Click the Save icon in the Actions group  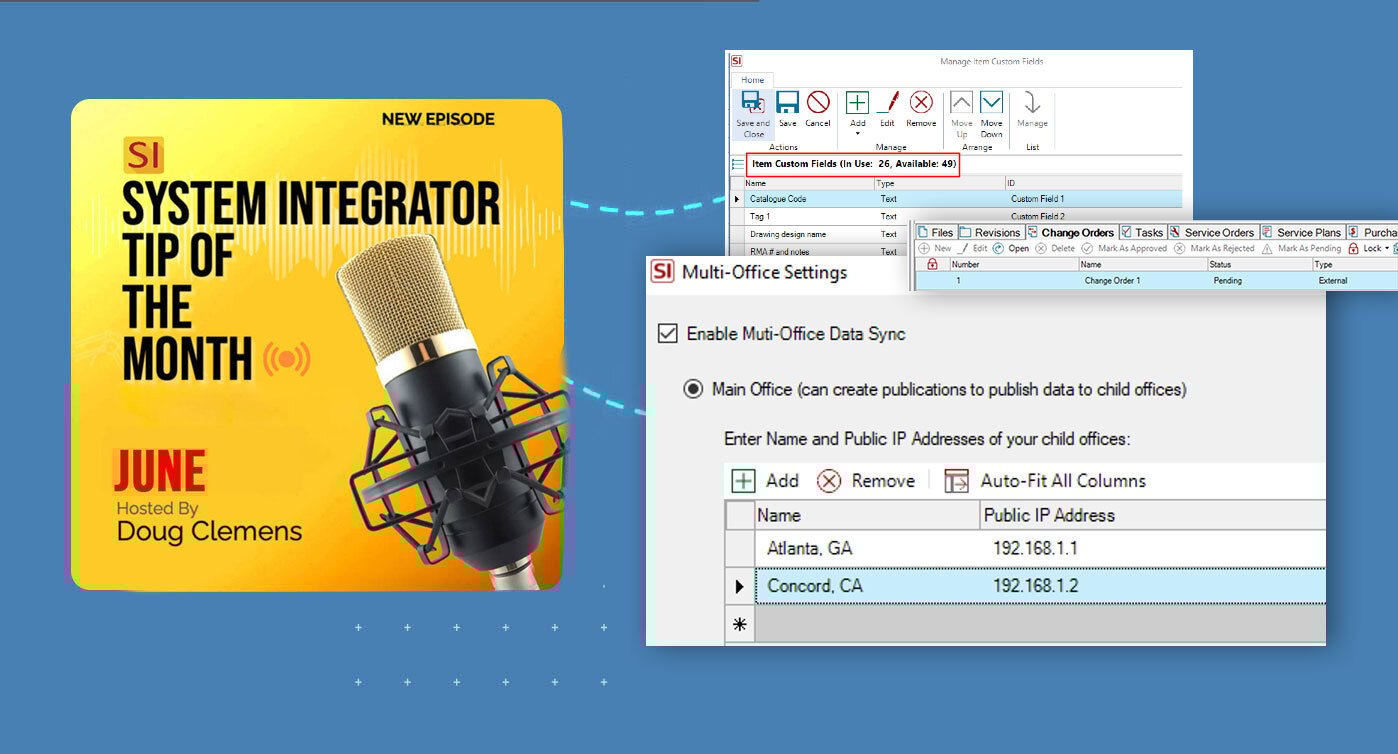point(787,103)
